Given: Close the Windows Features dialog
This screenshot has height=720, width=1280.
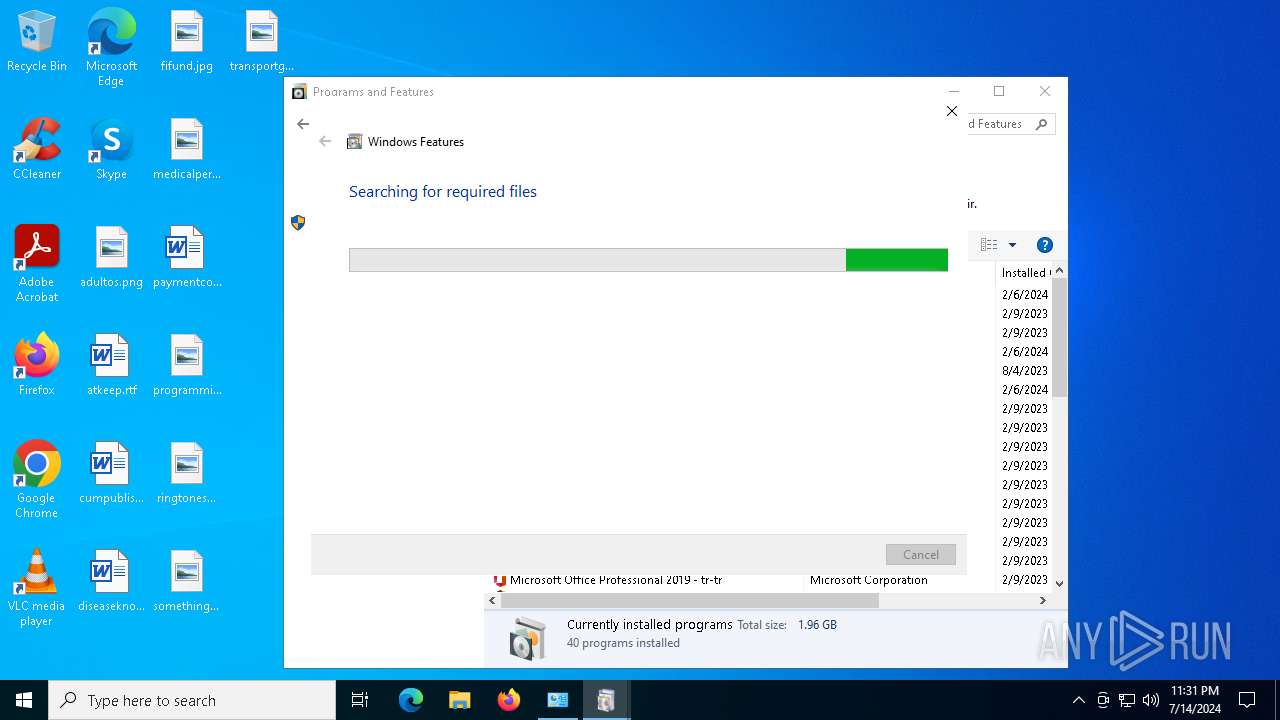Looking at the screenshot, I should point(952,111).
